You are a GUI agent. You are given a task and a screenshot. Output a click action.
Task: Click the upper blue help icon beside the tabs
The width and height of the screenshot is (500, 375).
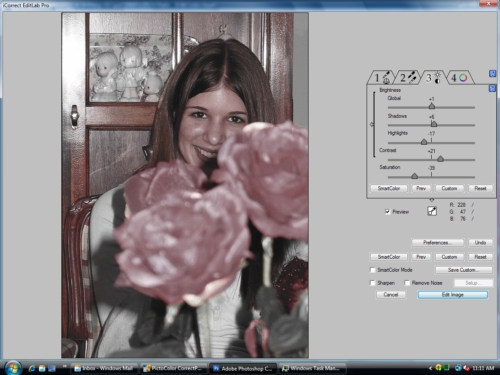[492, 74]
